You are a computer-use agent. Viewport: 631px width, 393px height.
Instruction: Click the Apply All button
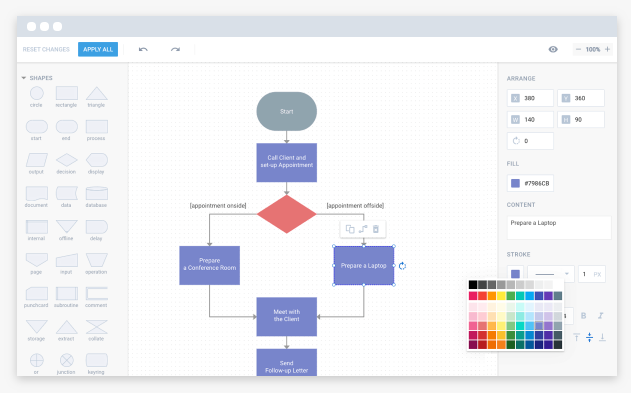[x=98, y=49]
